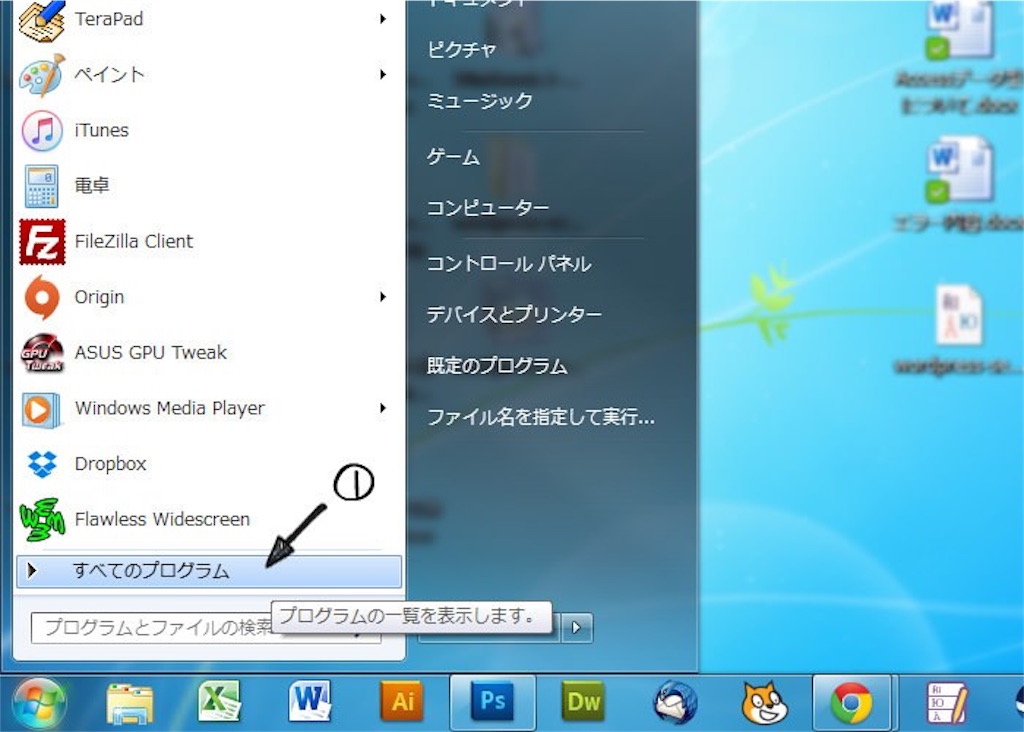Open FileZilla Client icon

tap(42, 242)
